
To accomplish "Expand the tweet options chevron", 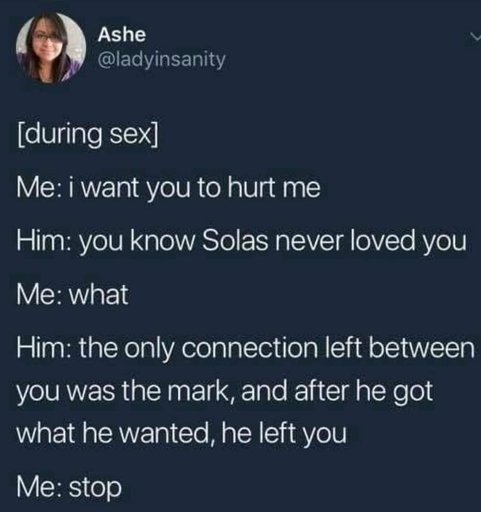I will pos(475,35).
